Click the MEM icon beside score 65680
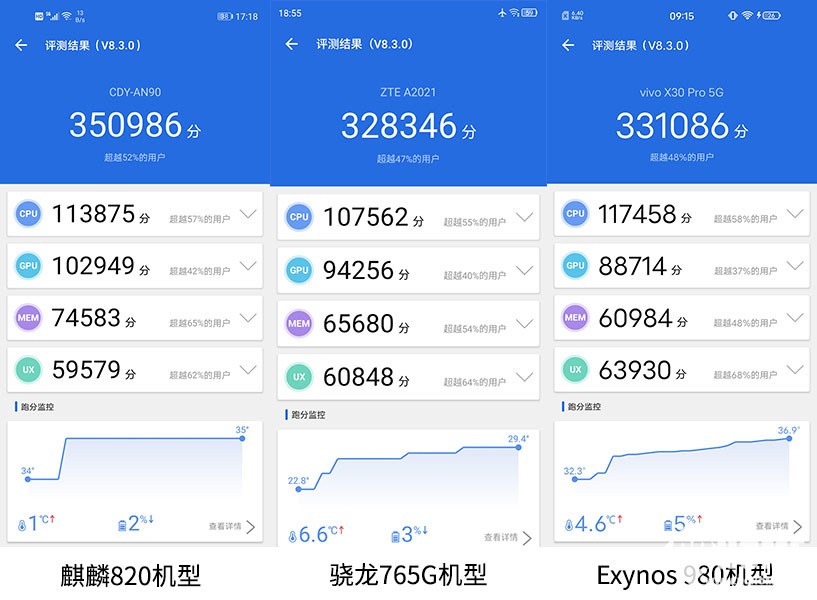This screenshot has height=600, width=817. 299,323
